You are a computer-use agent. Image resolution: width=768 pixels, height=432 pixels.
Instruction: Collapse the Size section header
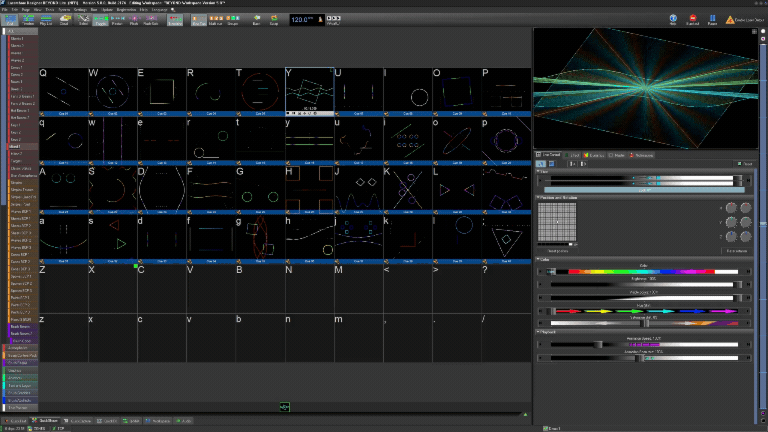[x=543, y=172]
